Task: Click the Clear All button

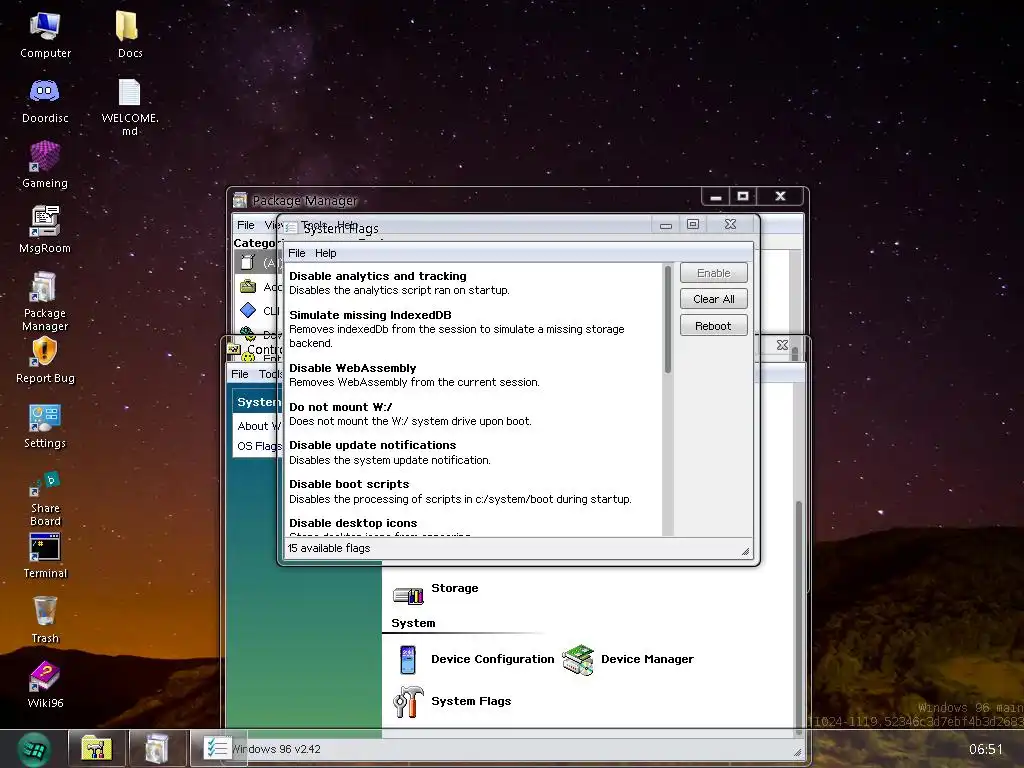Action: [713, 299]
